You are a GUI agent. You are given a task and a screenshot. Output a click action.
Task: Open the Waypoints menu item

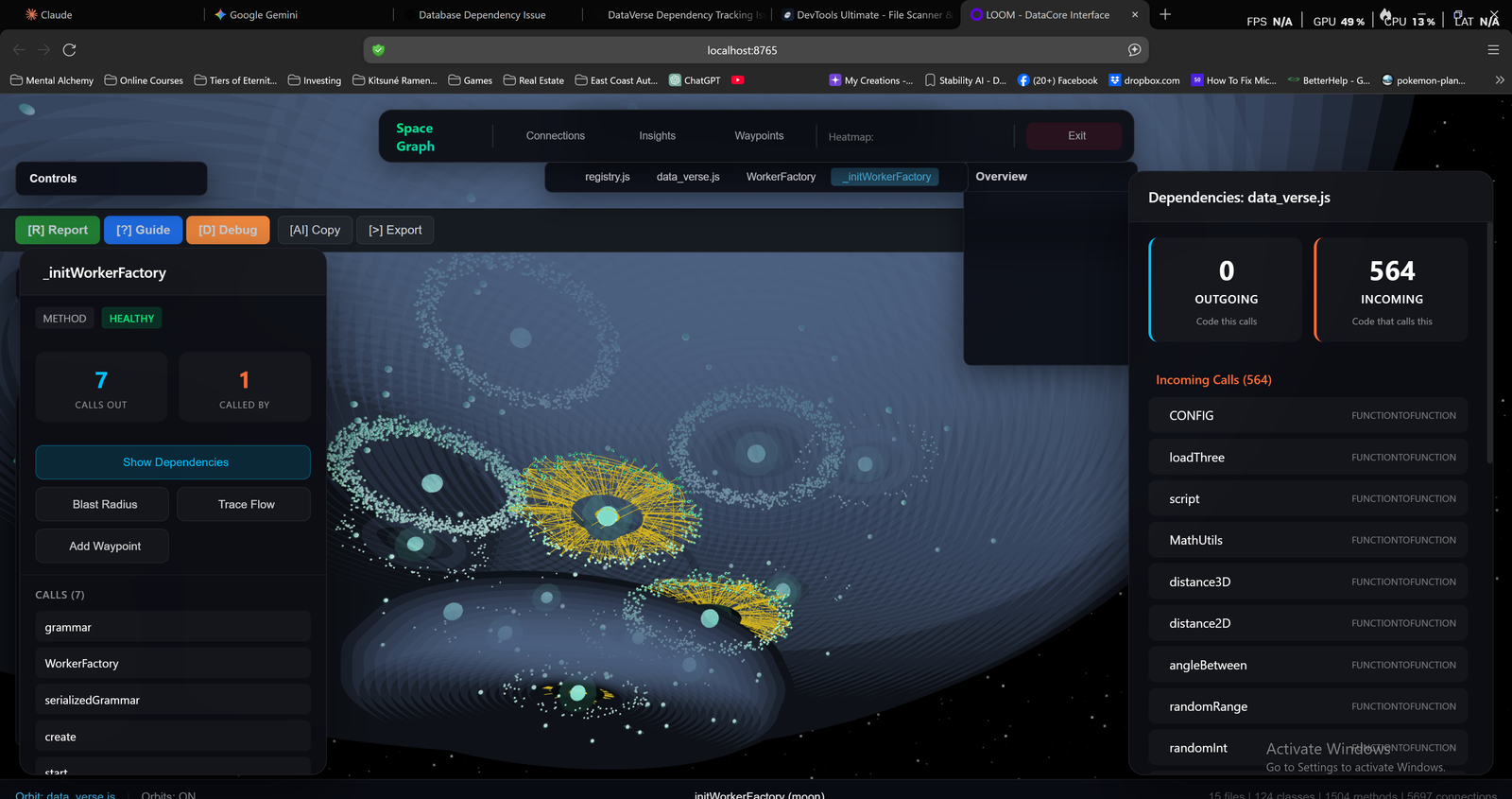759,136
